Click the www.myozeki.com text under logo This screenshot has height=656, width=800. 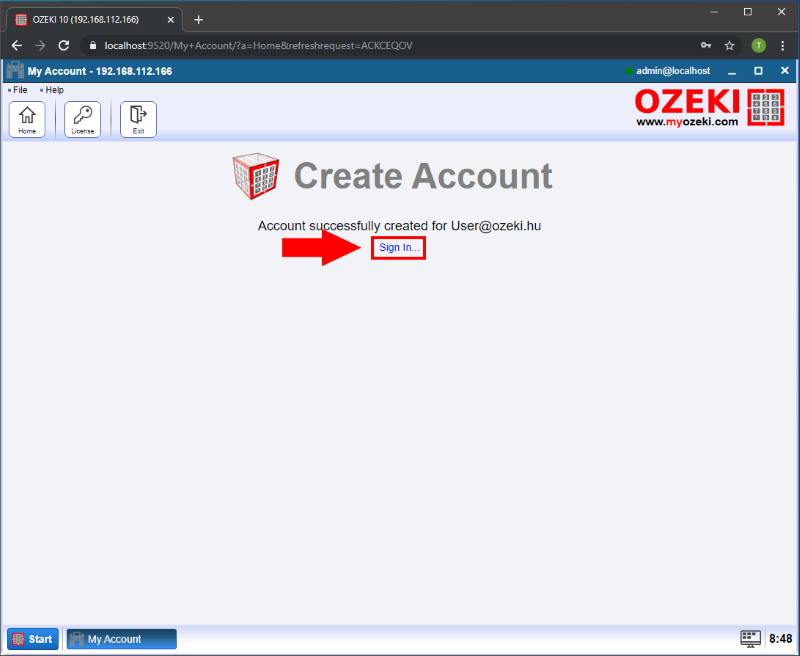point(687,122)
